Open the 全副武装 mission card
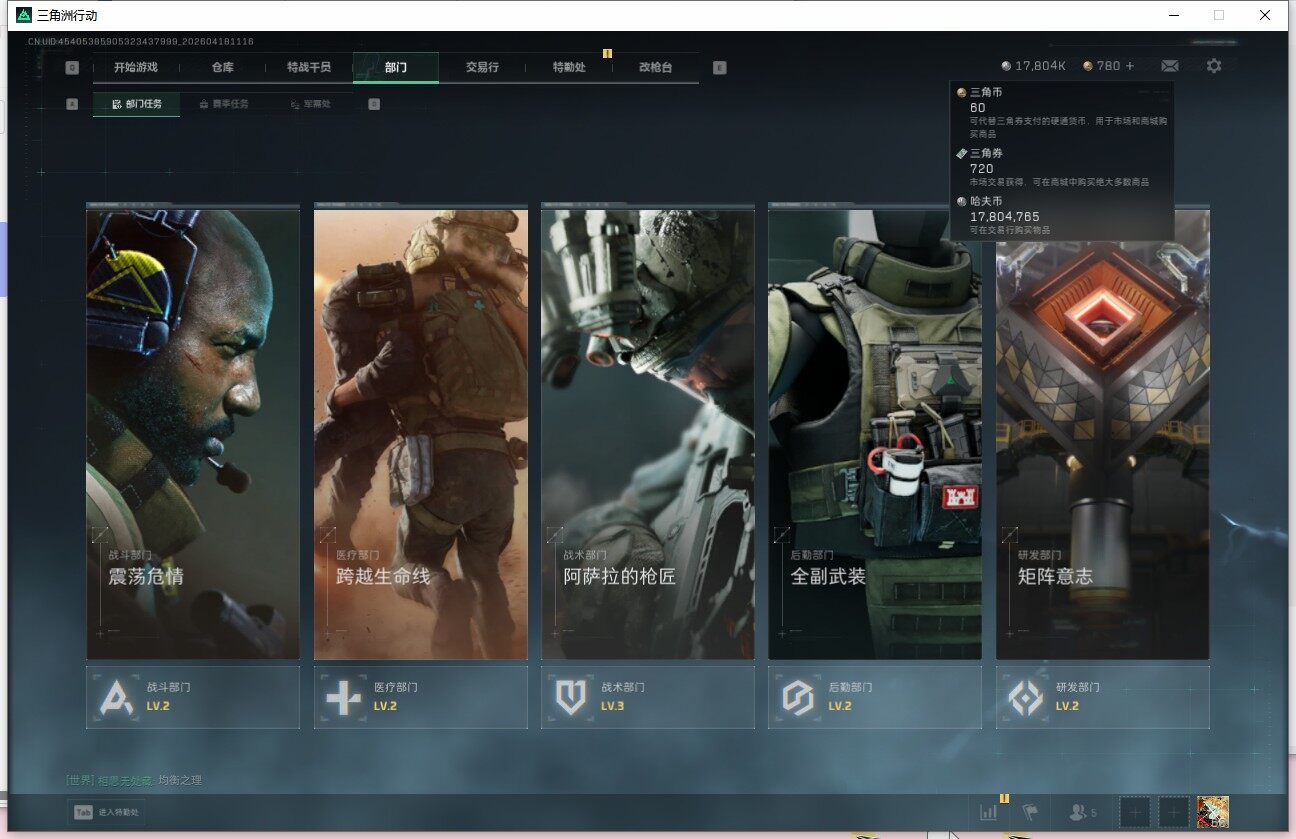Image resolution: width=1296 pixels, height=839 pixels. (875, 432)
